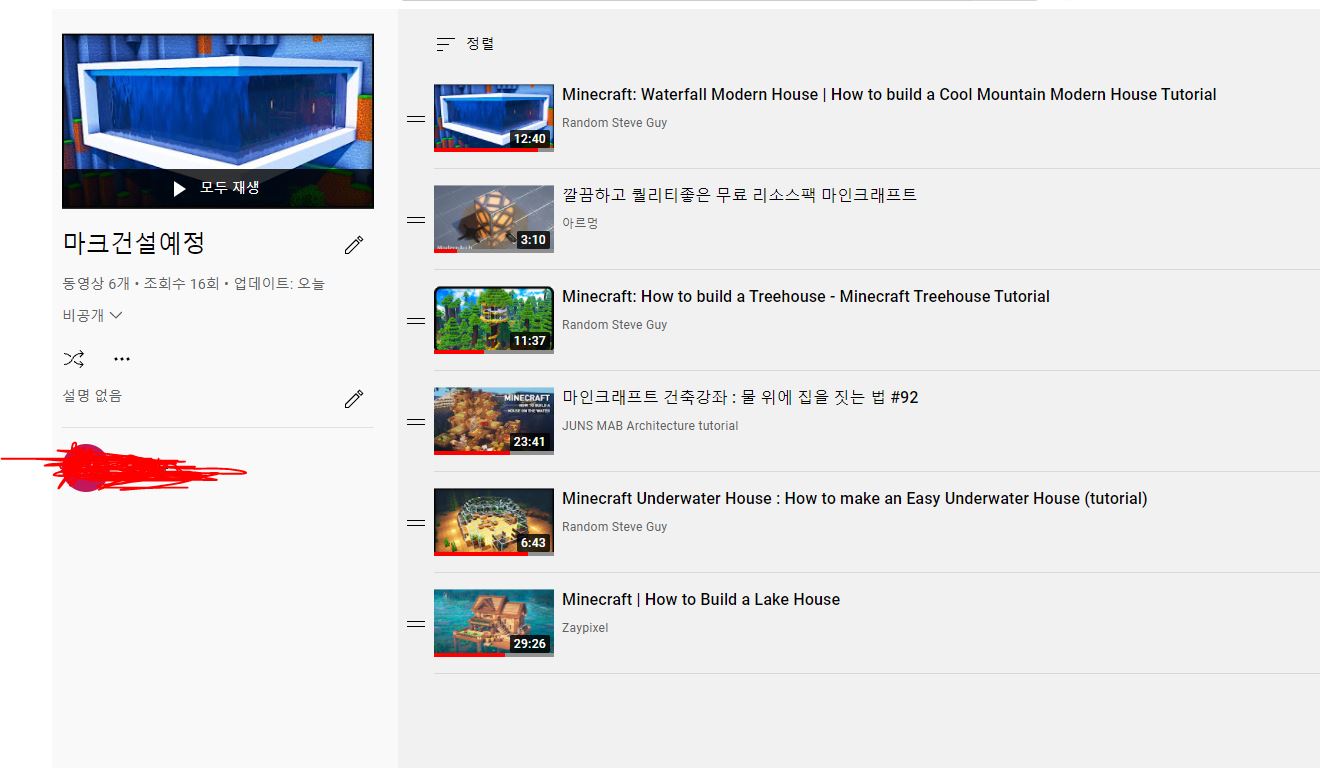The height and width of the screenshot is (768, 1320).
Task: Click the pencil icon beside the description
Action: point(354,399)
